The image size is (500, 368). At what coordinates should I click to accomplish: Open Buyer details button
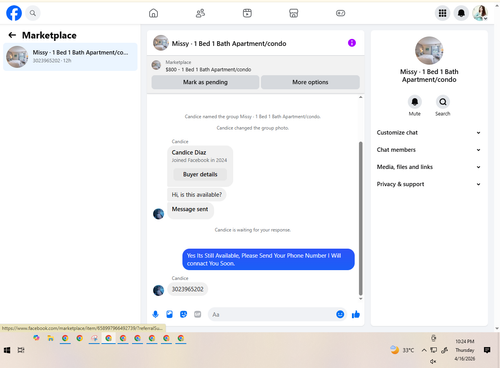[x=200, y=174]
